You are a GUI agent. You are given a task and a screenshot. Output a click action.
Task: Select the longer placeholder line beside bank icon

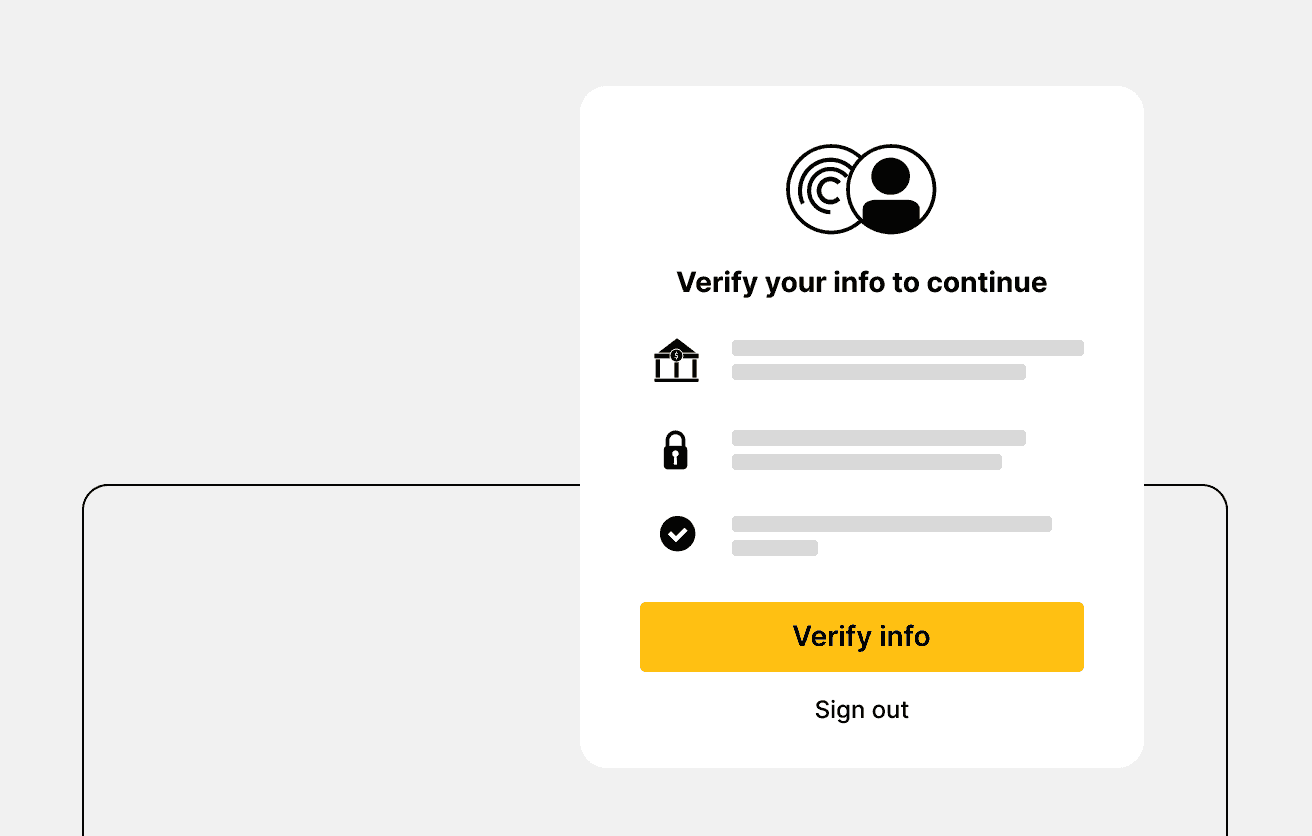(x=908, y=348)
